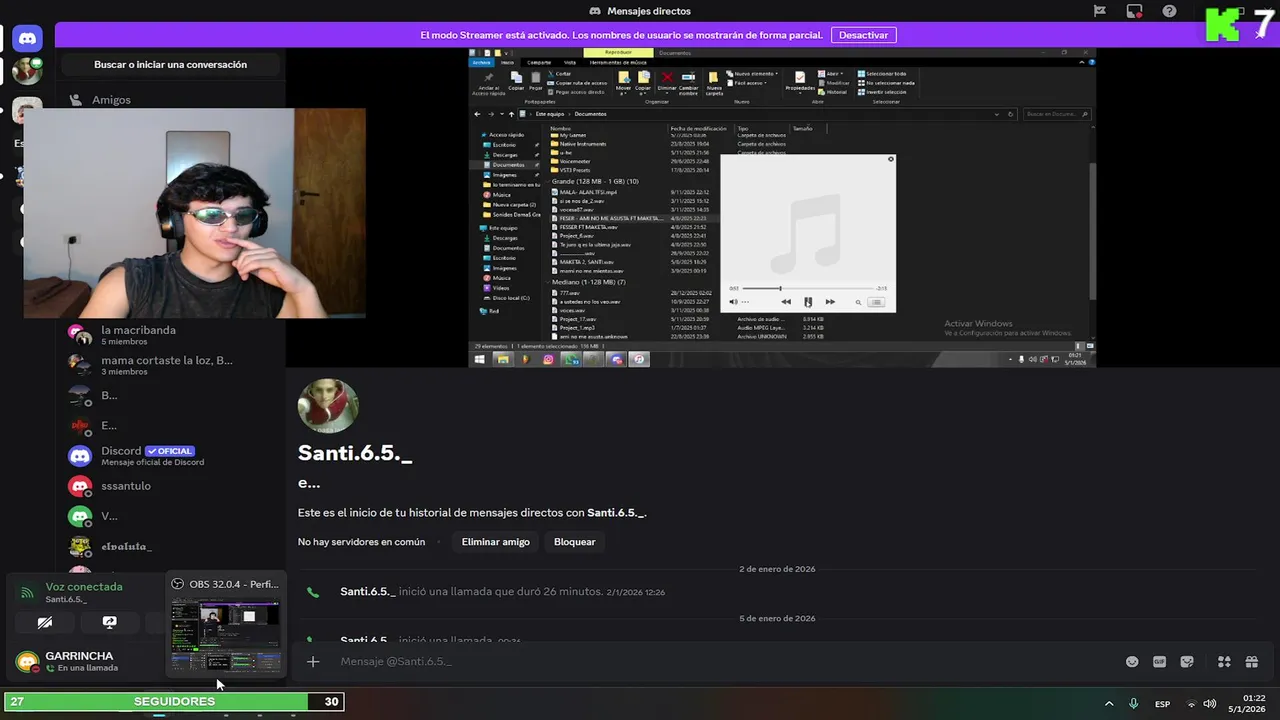Image resolution: width=1280 pixels, height=720 pixels.
Task: Click the fast-forward button in shared music player
Action: click(830, 302)
